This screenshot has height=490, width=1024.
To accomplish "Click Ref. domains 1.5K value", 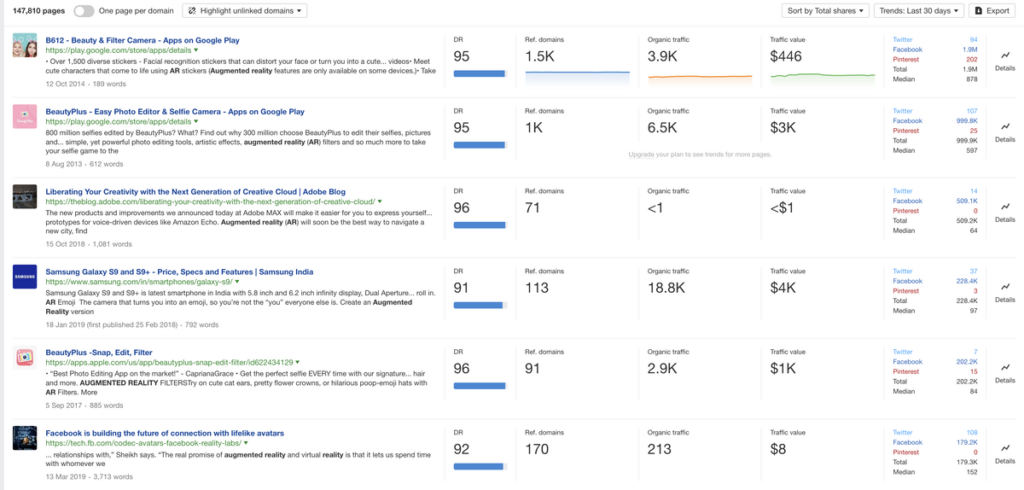I will pos(538,57).
